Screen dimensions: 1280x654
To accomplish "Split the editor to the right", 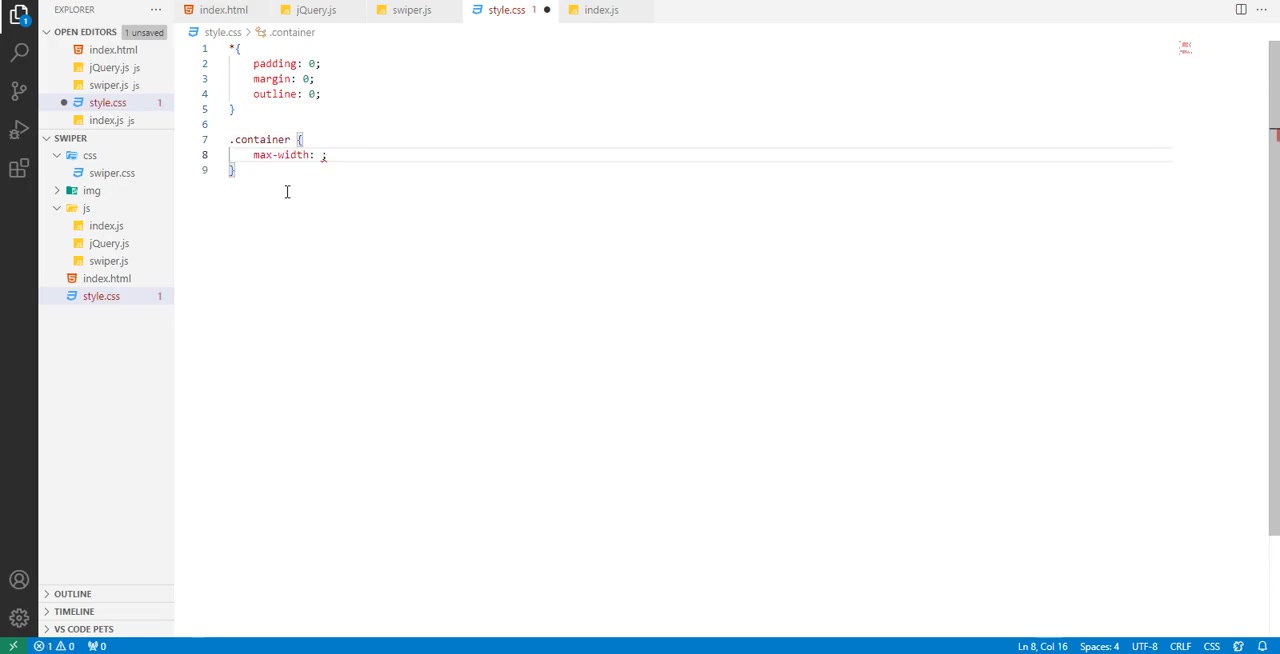I will coord(1240,10).
